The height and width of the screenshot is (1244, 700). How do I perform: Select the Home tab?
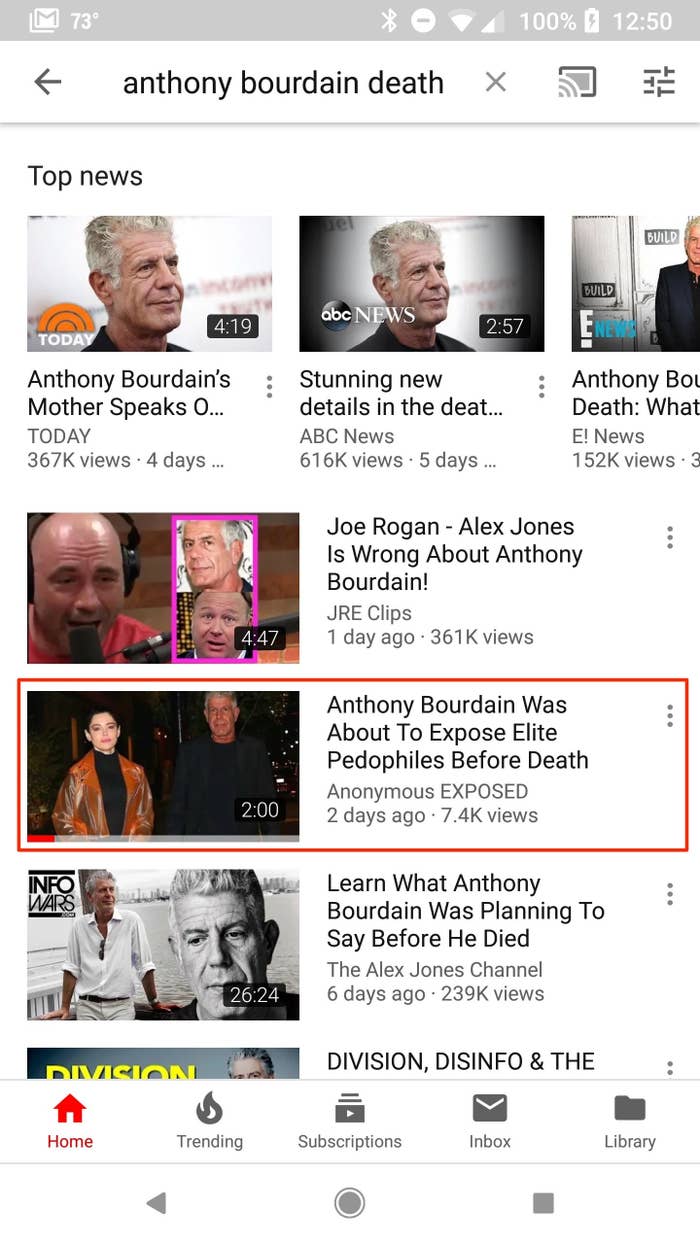(x=70, y=1121)
